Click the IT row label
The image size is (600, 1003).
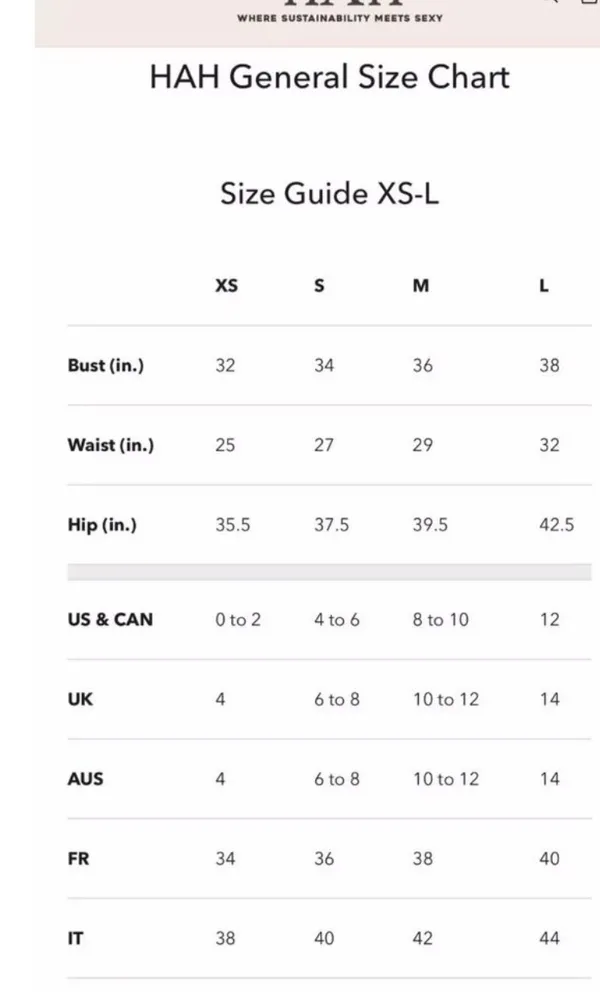click(x=75, y=938)
